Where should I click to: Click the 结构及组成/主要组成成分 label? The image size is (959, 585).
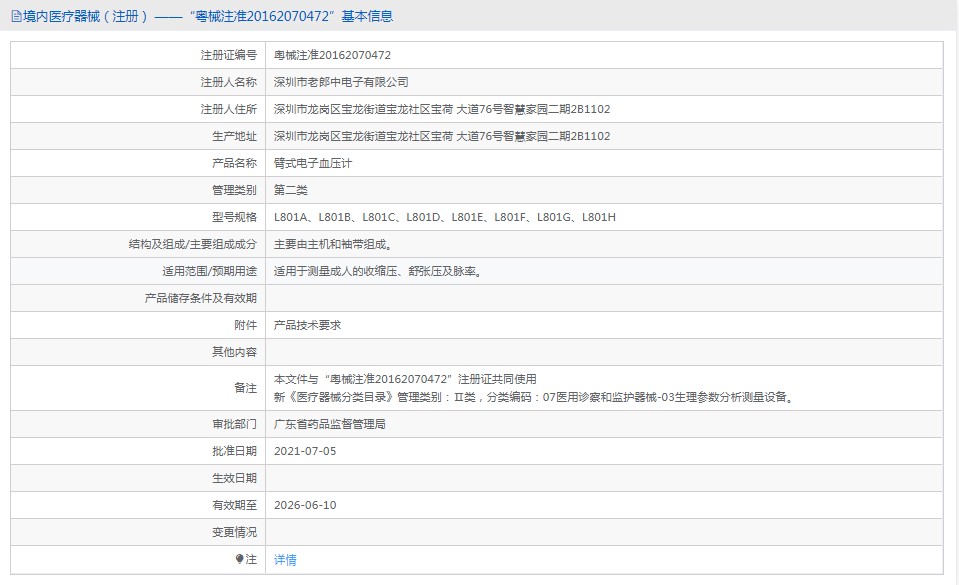point(193,244)
